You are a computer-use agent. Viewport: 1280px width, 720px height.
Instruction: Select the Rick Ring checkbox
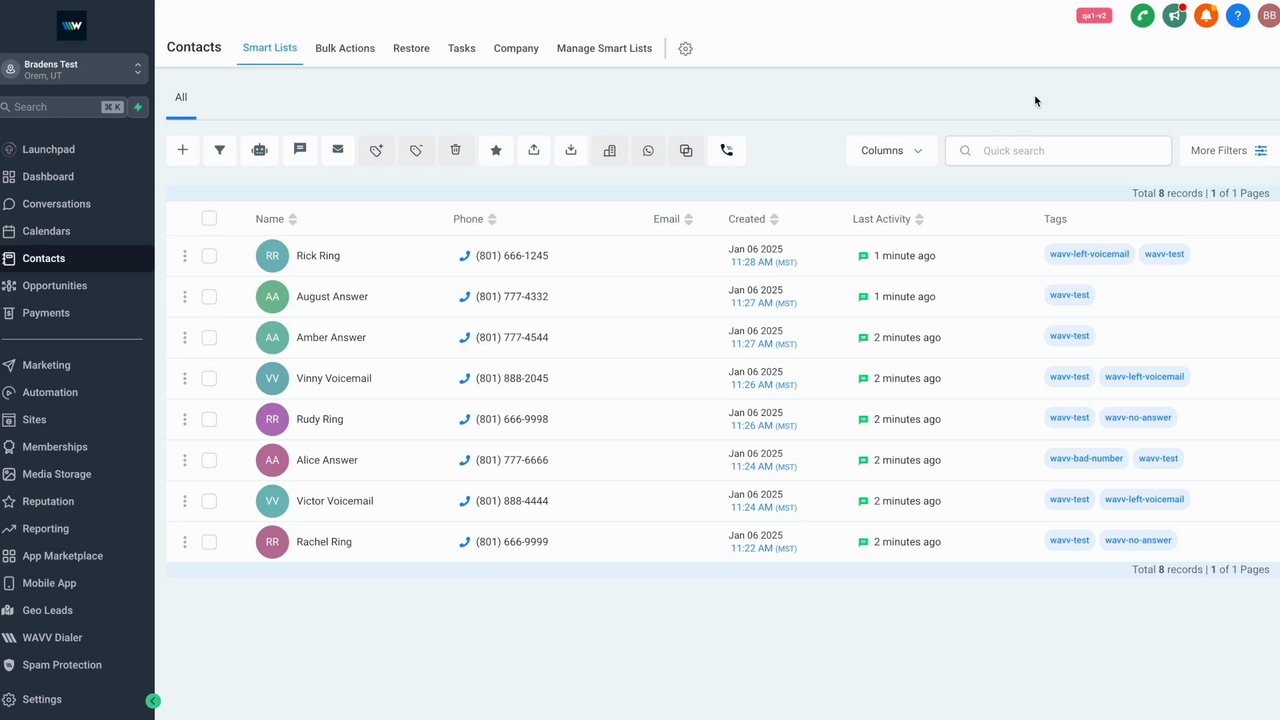tap(209, 256)
